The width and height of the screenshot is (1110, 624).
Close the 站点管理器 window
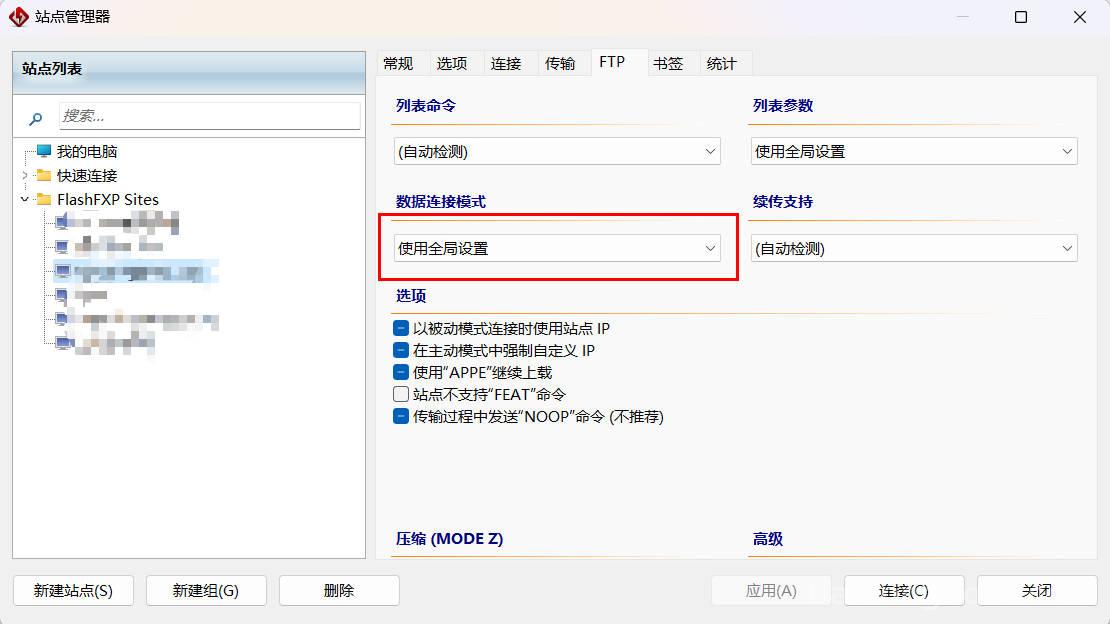pyautogui.click(x=1080, y=16)
